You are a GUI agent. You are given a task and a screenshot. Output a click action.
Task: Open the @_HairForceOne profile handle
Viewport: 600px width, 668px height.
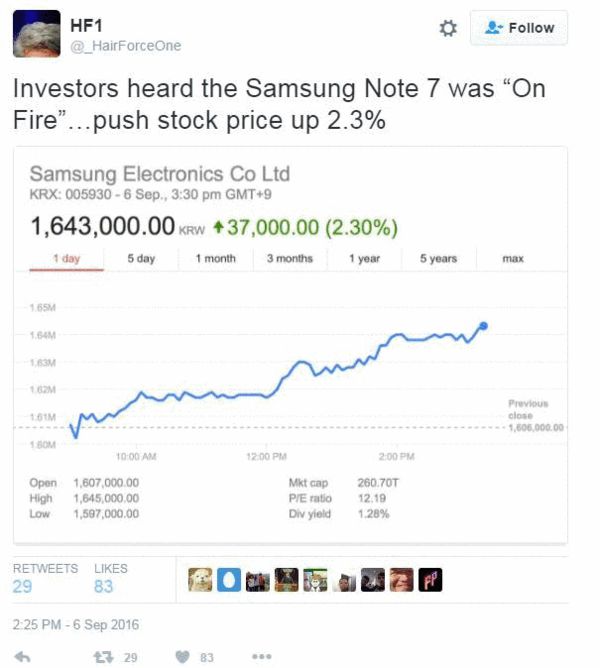click(x=125, y=46)
